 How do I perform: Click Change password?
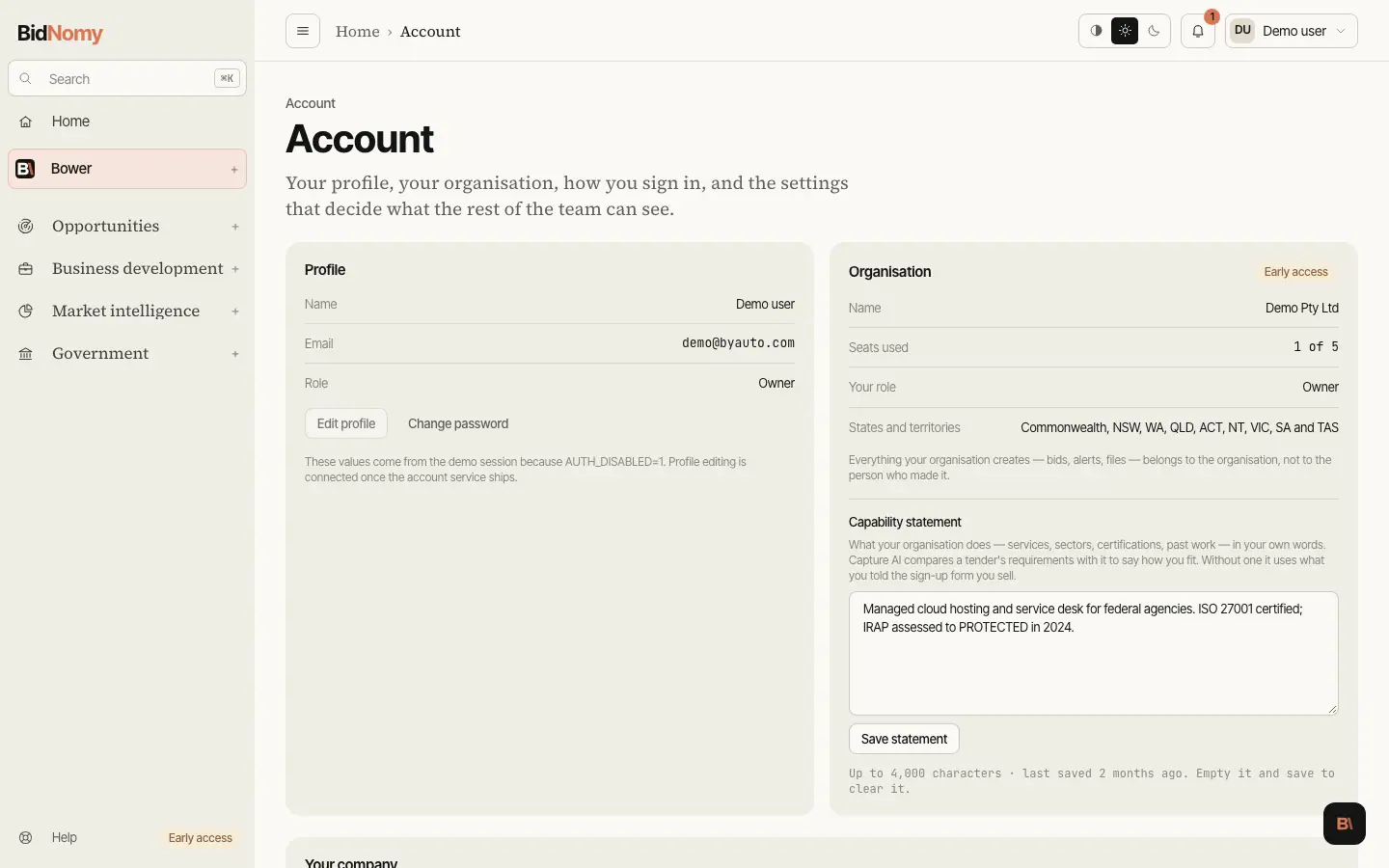click(458, 423)
